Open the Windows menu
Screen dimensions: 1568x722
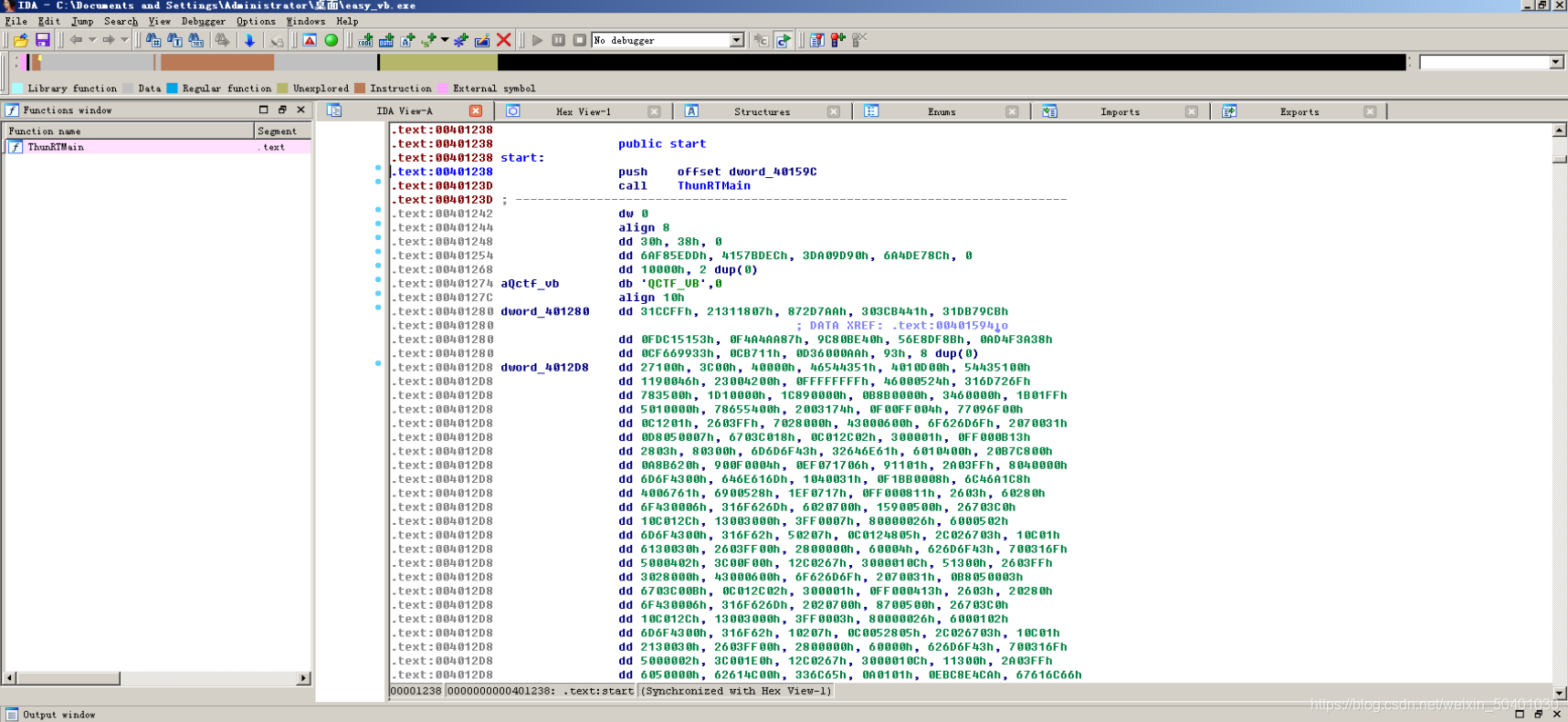click(x=305, y=21)
